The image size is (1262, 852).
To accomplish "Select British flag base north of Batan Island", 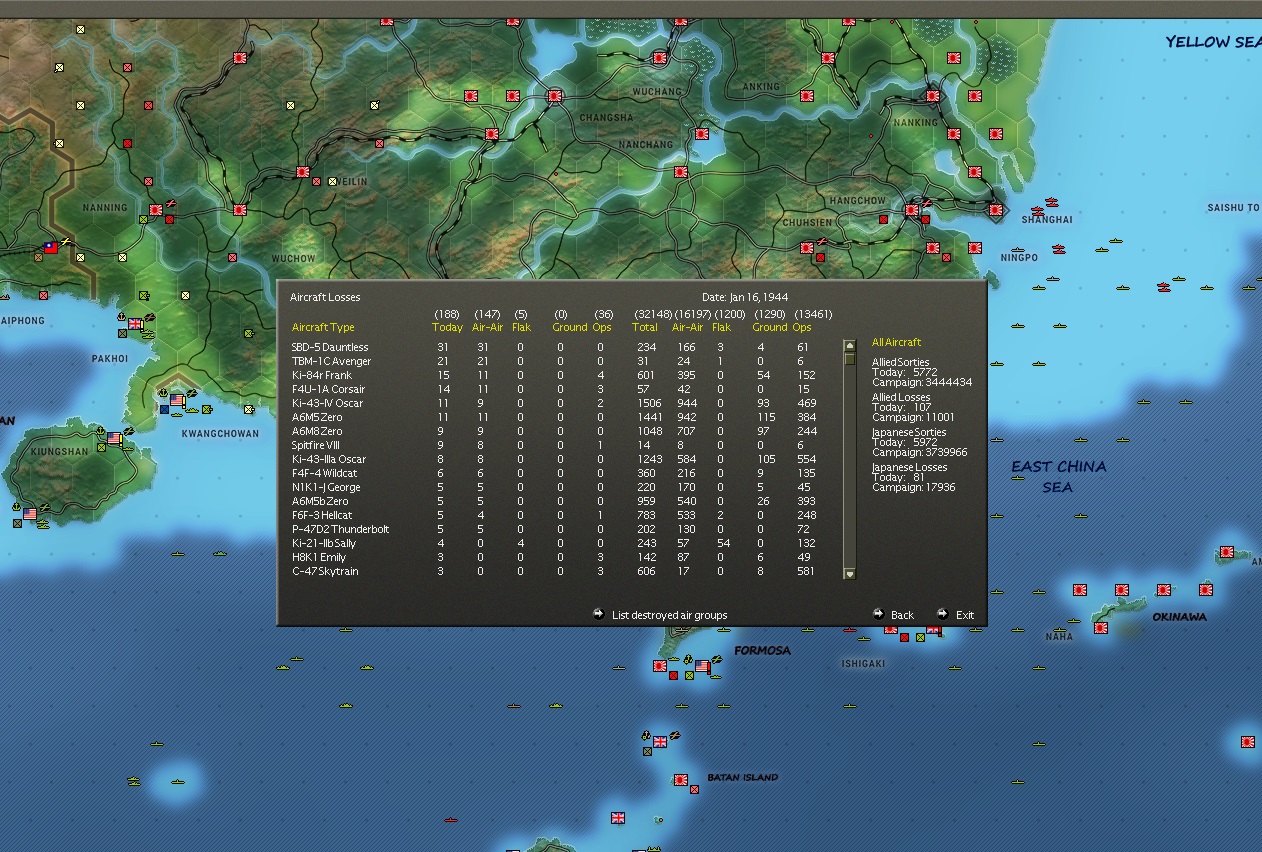I will pos(660,742).
